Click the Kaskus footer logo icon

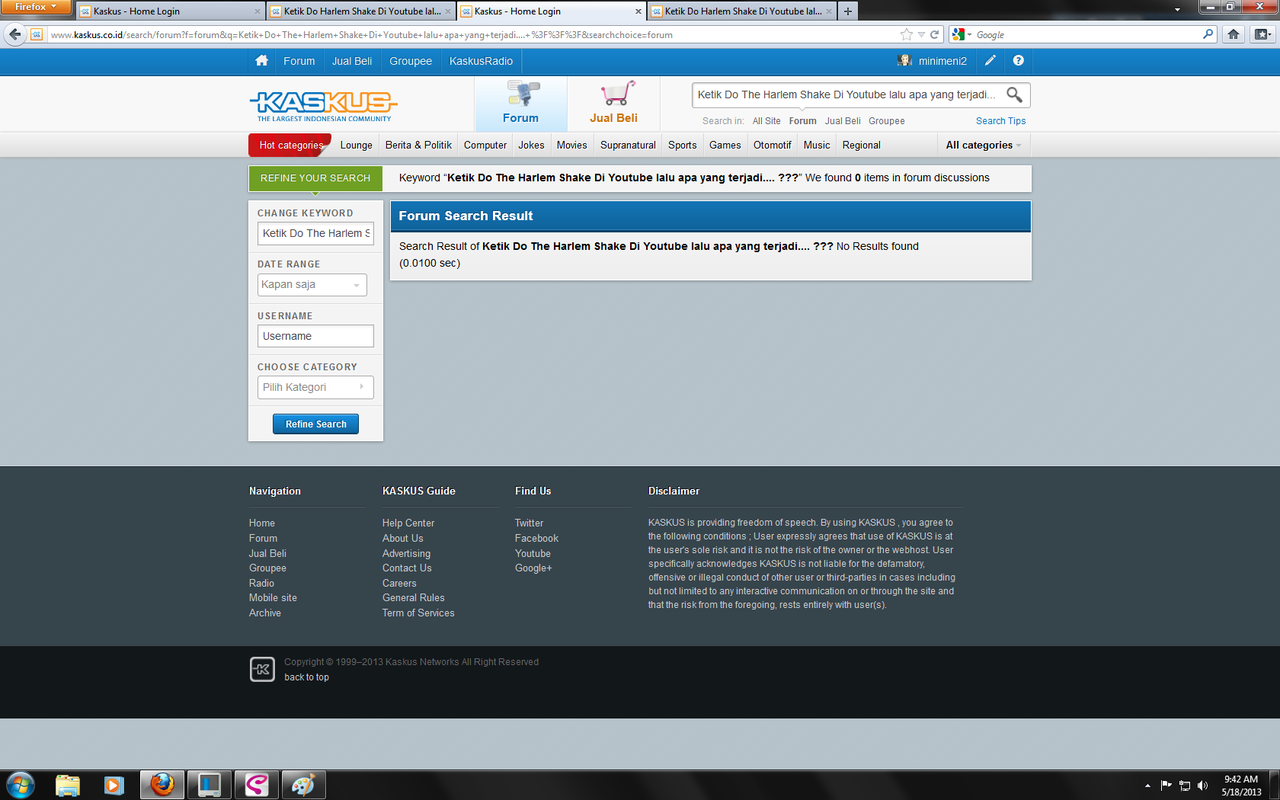[x=262, y=670]
